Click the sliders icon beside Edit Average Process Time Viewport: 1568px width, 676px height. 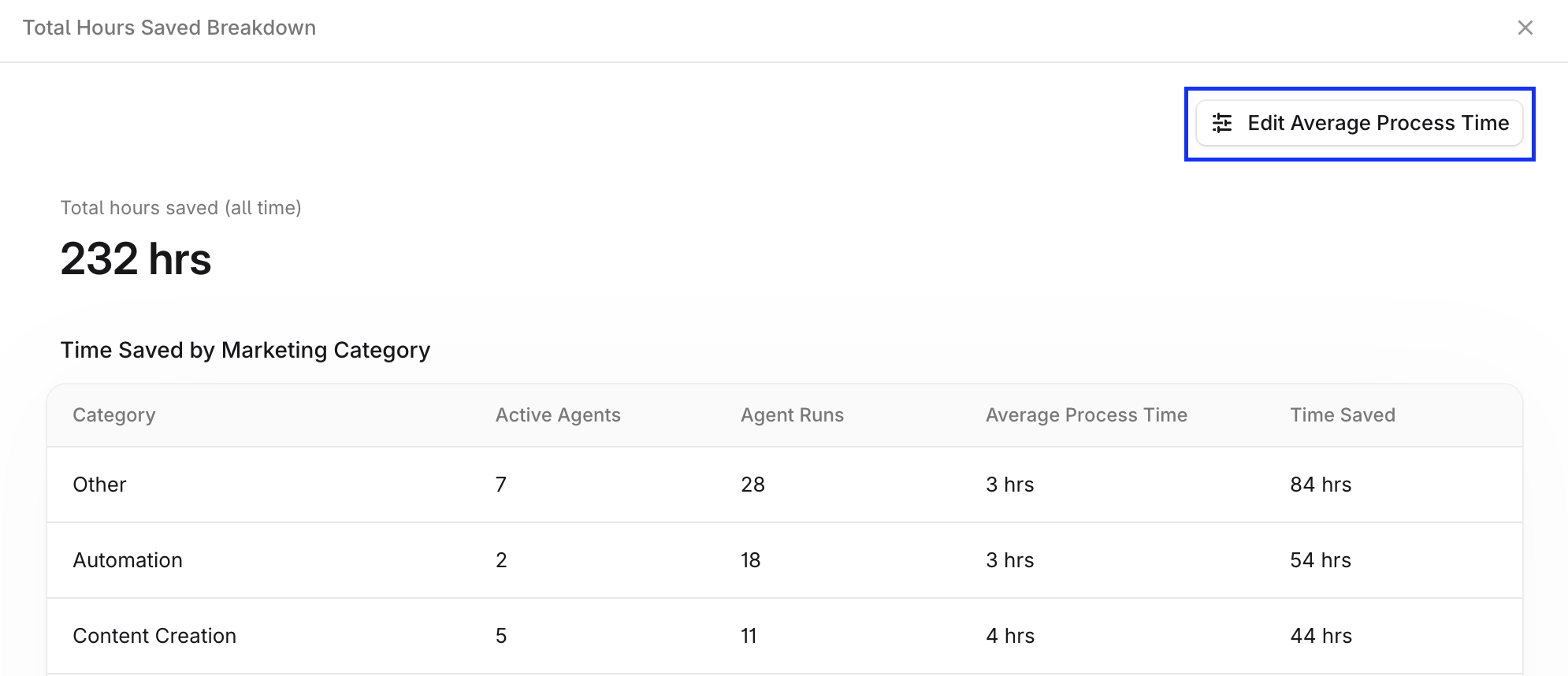pyautogui.click(x=1222, y=123)
